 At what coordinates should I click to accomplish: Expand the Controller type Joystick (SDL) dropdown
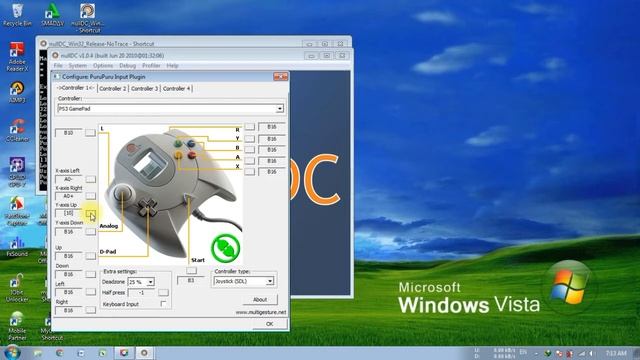(270, 281)
